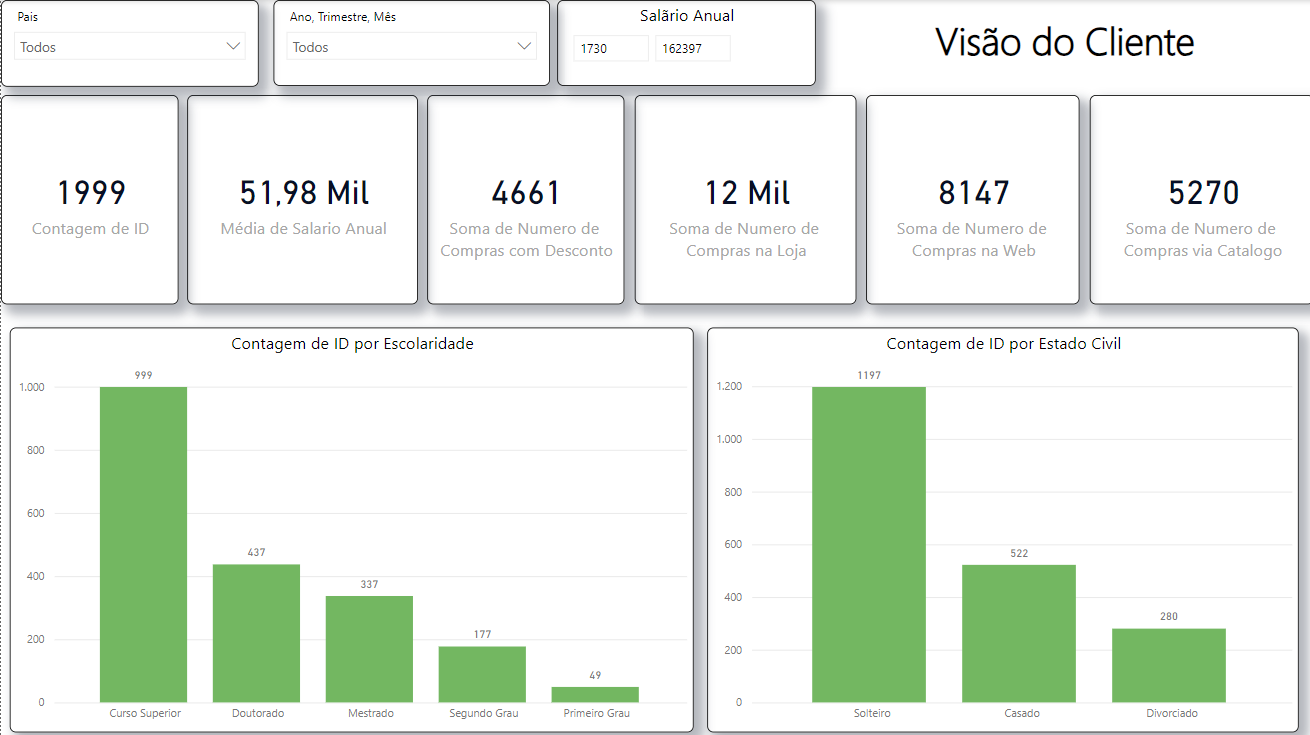Viewport: 1310px width, 735px height.
Task: Select the Soma de Compras com Desconto card
Action: coord(525,199)
